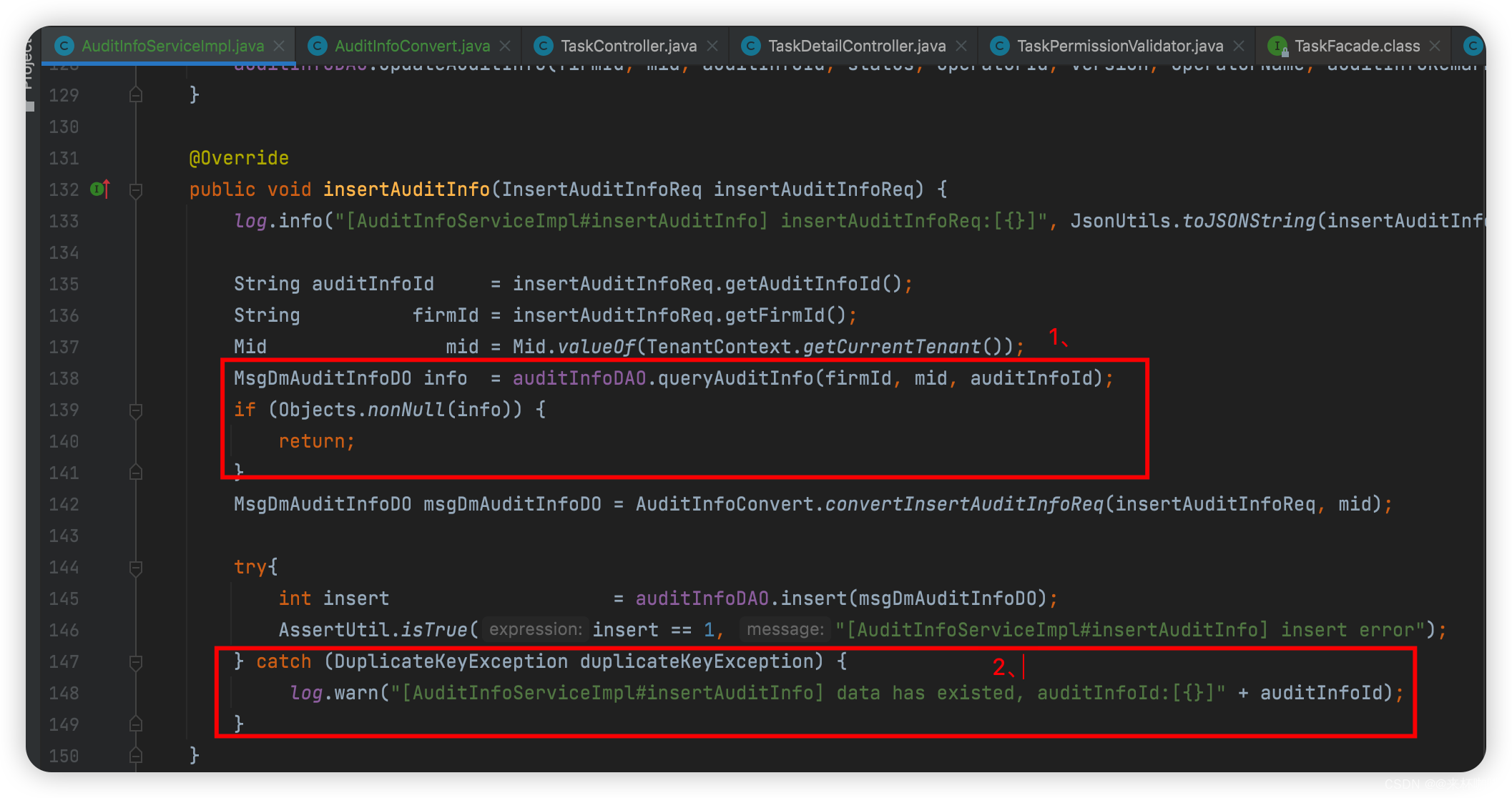The width and height of the screenshot is (1512, 798).
Task: Click getCurrentTenant on line 137
Action: coord(892,347)
